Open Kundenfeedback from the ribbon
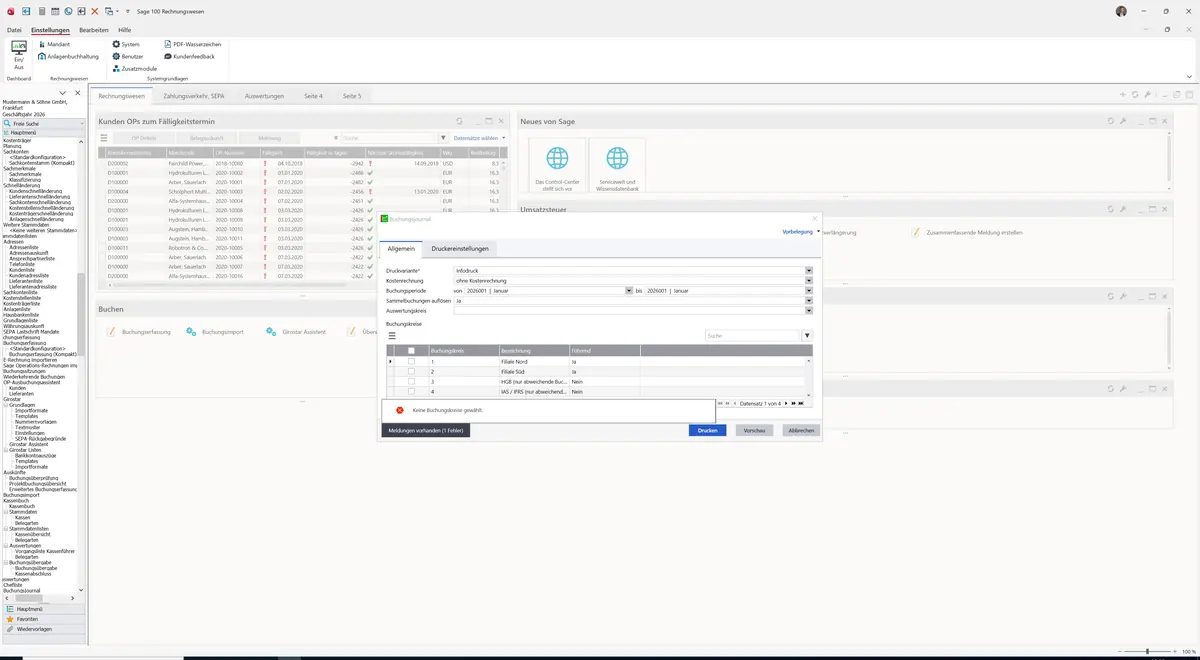 click(x=189, y=57)
